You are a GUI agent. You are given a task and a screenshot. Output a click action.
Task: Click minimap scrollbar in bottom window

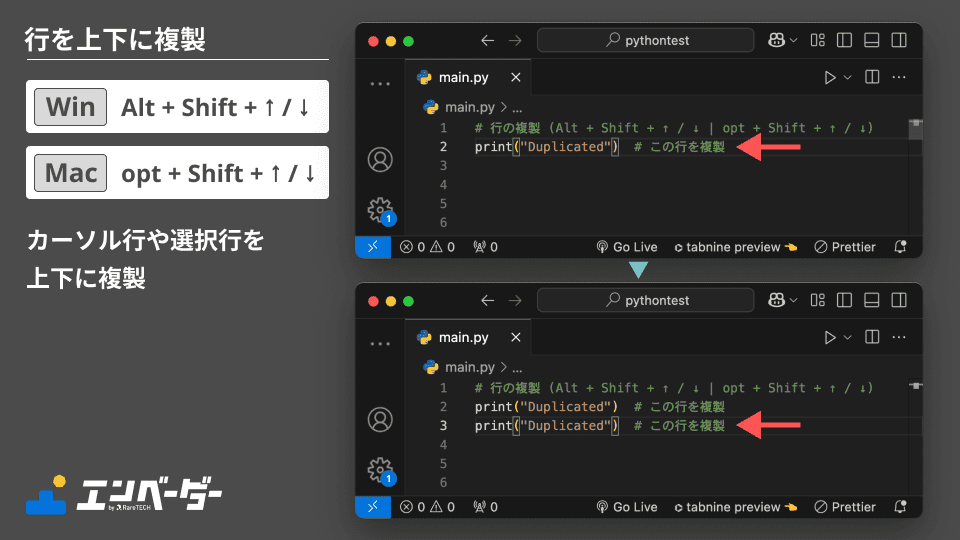(915, 386)
